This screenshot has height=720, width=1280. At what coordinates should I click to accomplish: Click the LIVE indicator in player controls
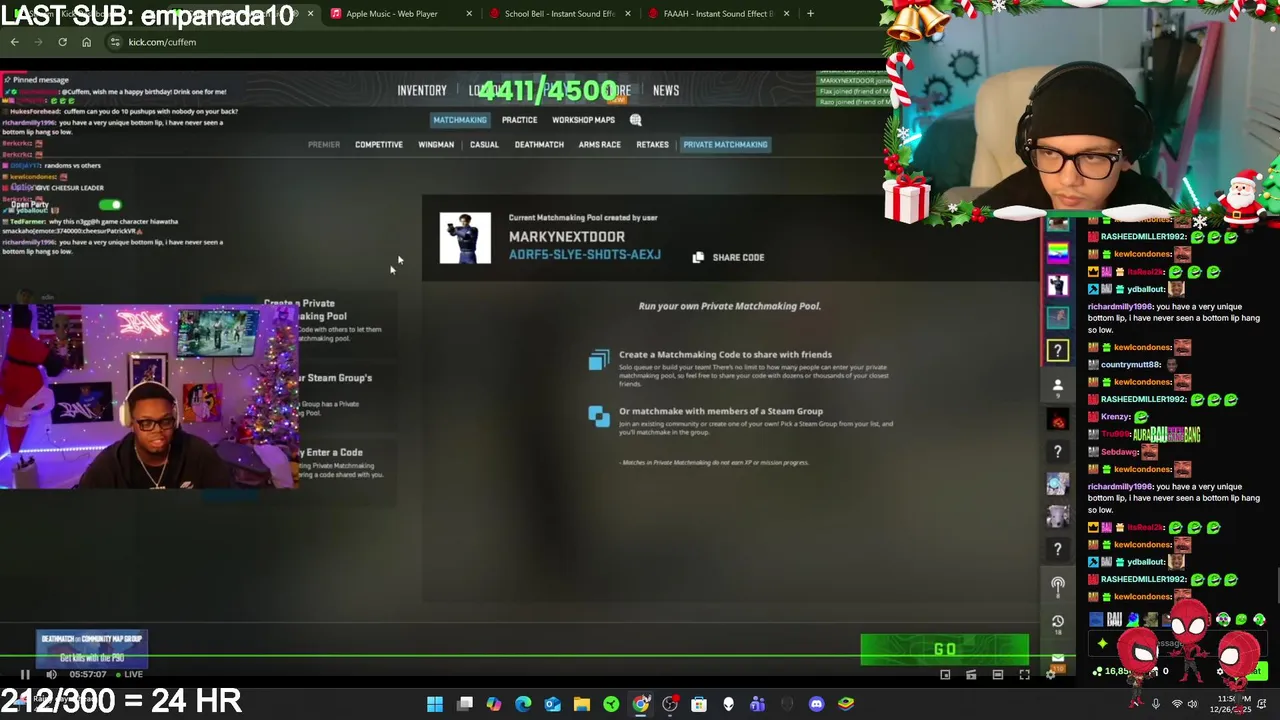click(x=128, y=674)
